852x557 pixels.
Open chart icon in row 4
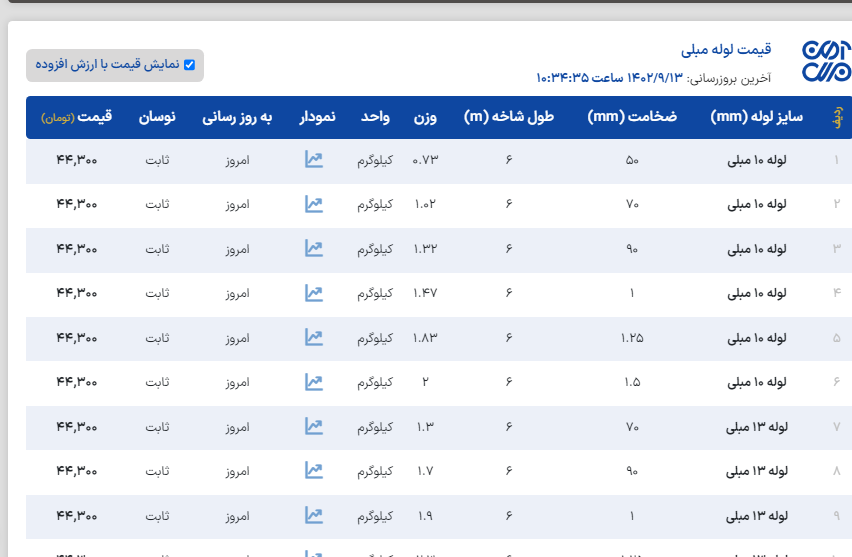pyautogui.click(x=314, y=293)
